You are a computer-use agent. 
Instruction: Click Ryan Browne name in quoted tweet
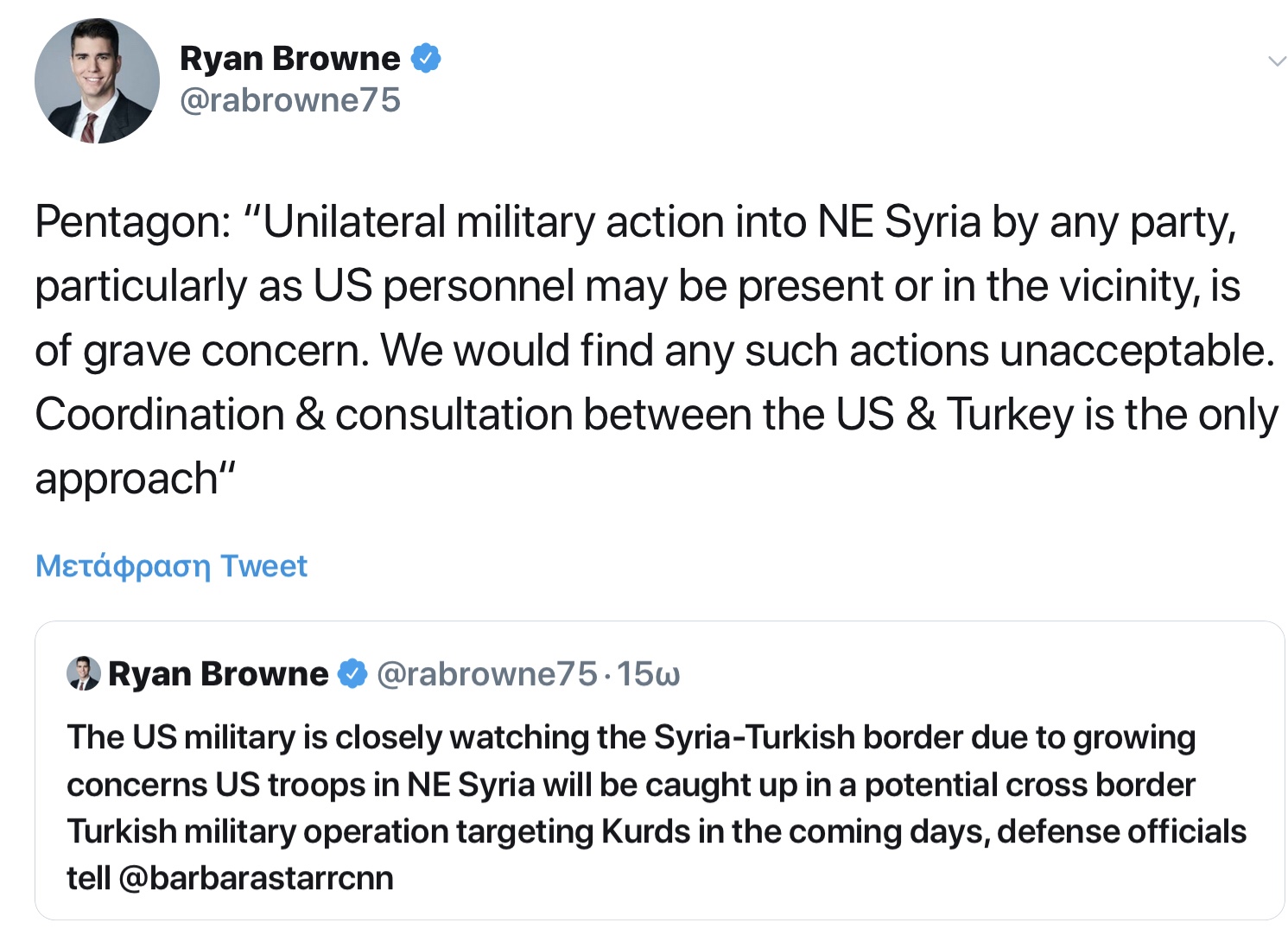[219, 673]
